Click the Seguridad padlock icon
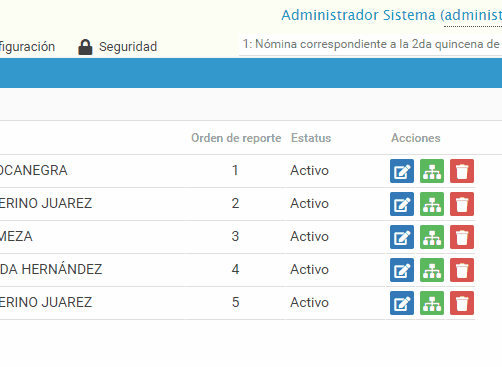502x367 pixels. pos(85,47)
